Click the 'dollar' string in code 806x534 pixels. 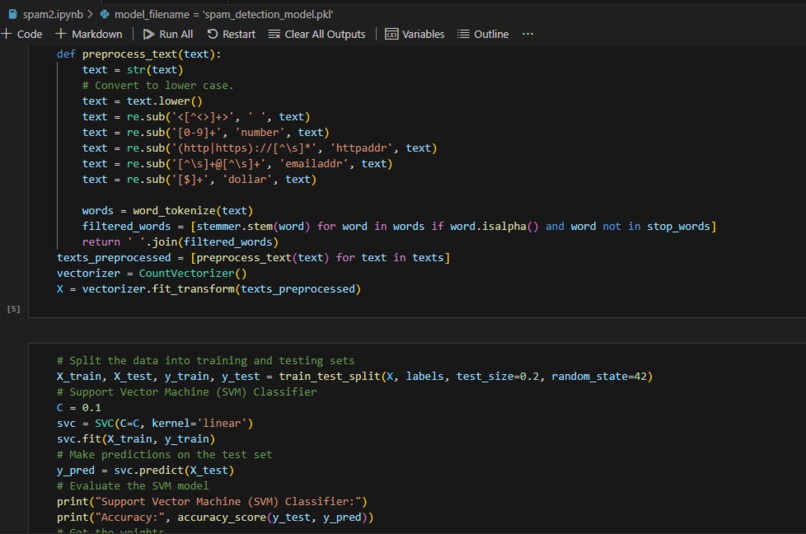tap(247, 179)
